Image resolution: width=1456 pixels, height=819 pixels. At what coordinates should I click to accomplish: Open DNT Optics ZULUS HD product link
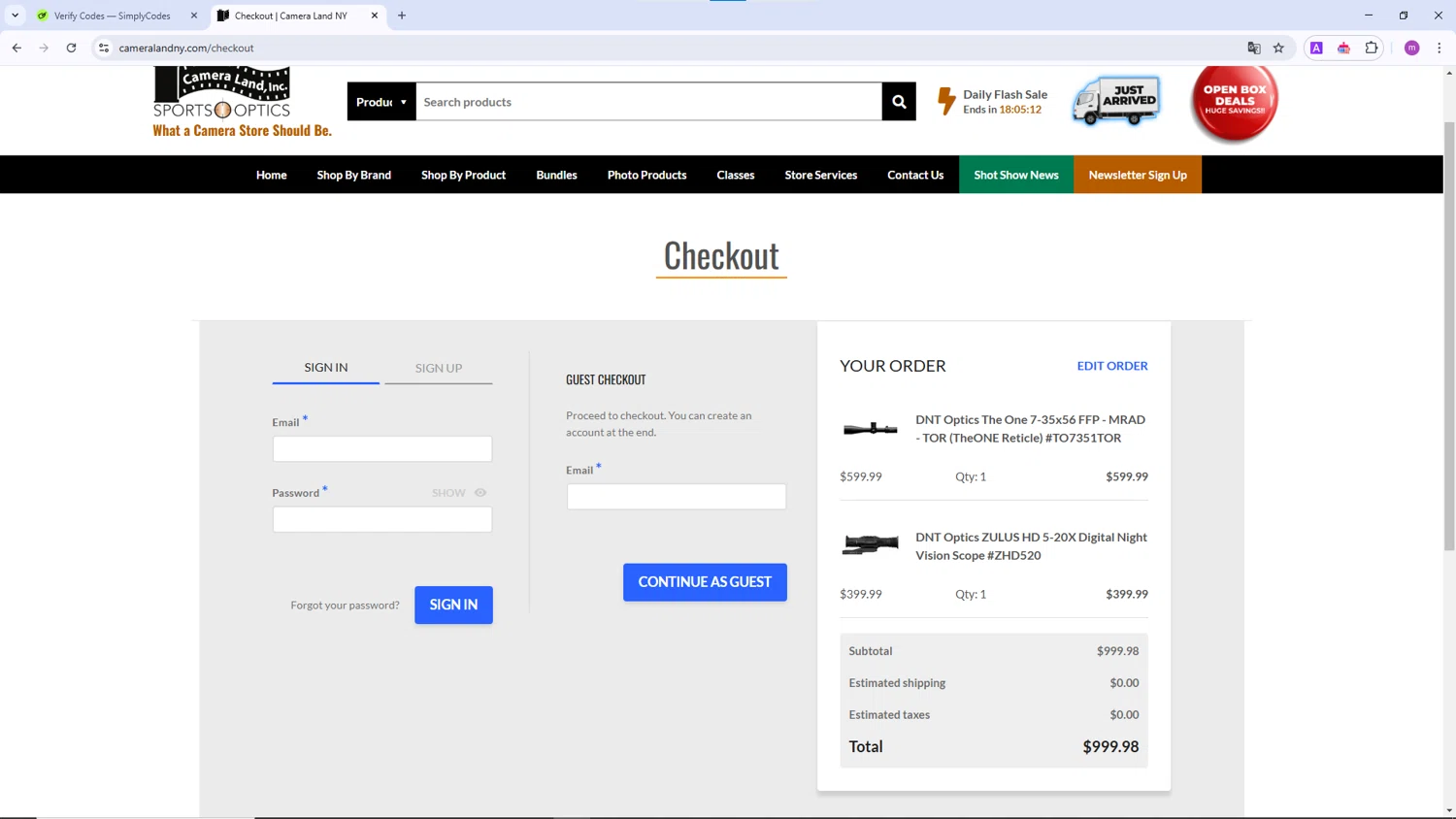[1031, 546]
